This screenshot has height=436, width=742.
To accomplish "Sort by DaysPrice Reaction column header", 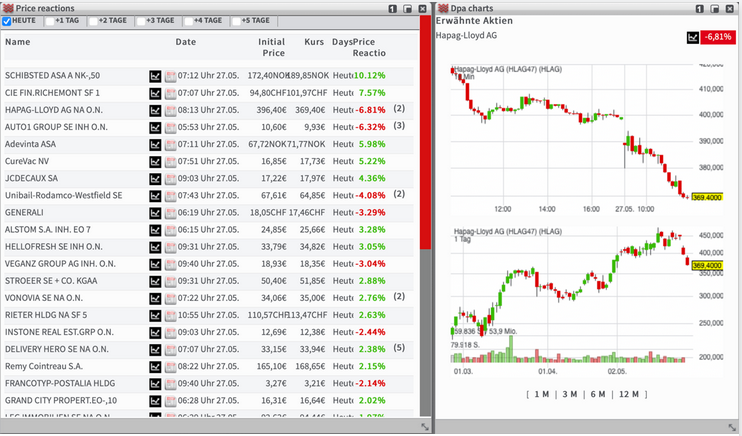I will [359, 47].
